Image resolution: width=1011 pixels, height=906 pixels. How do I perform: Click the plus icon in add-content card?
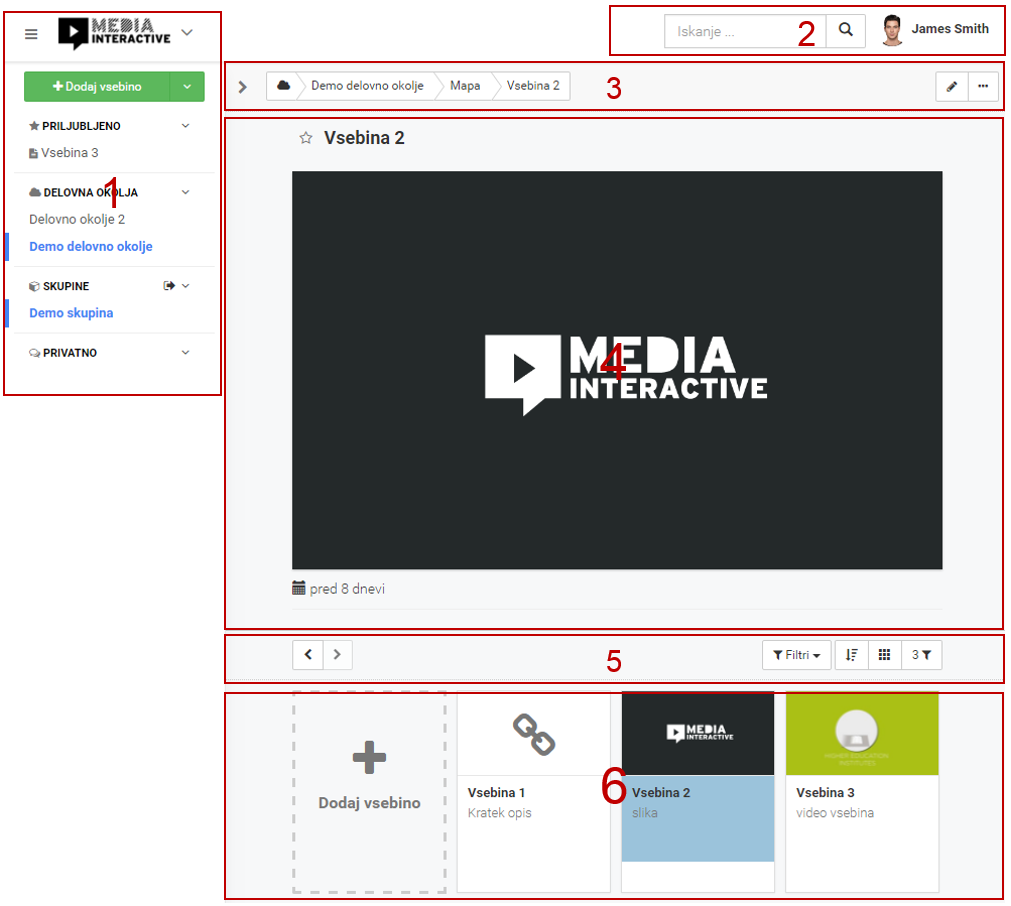[369, 757]
